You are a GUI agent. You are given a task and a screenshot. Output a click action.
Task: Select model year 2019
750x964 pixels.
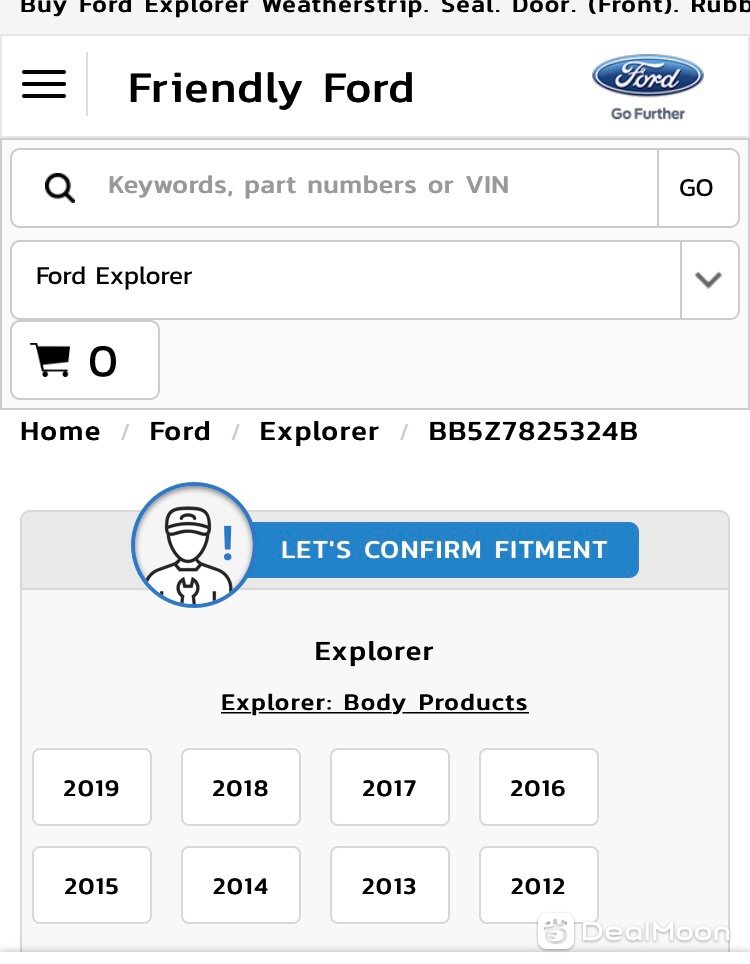pos(92,788)
